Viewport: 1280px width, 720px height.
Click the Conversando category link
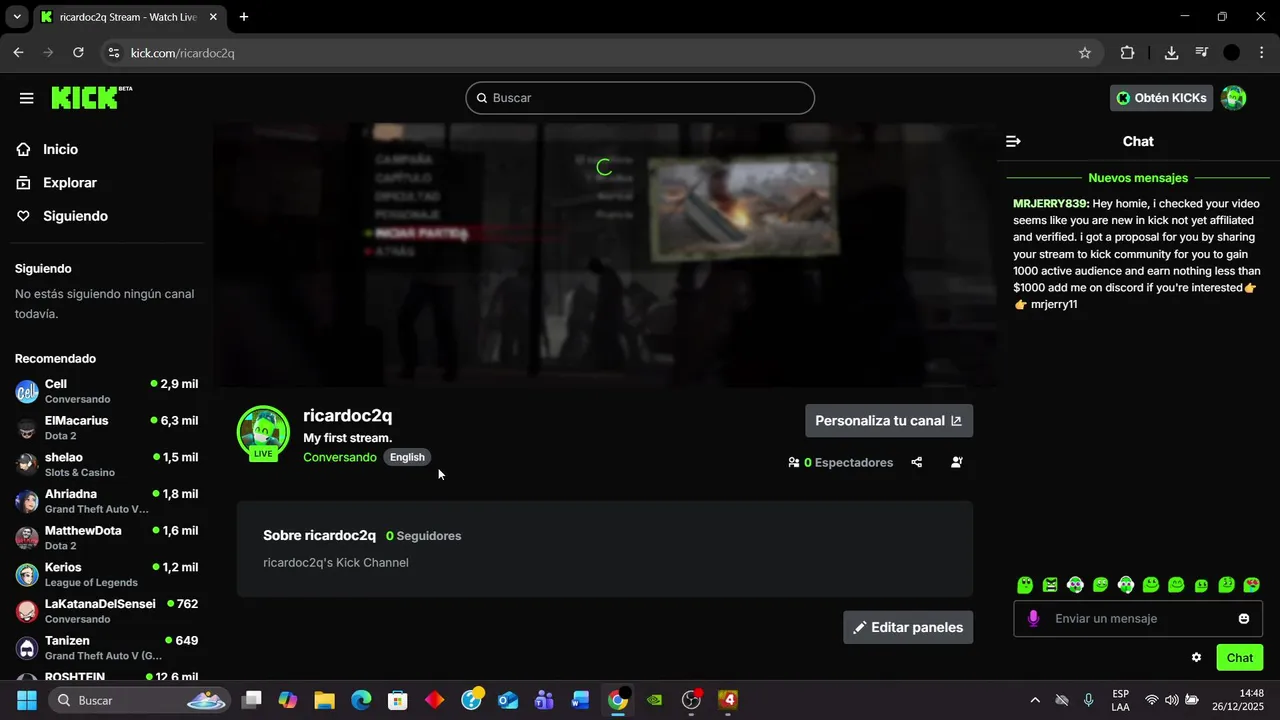pyautogui.click(x=340, y=457)
